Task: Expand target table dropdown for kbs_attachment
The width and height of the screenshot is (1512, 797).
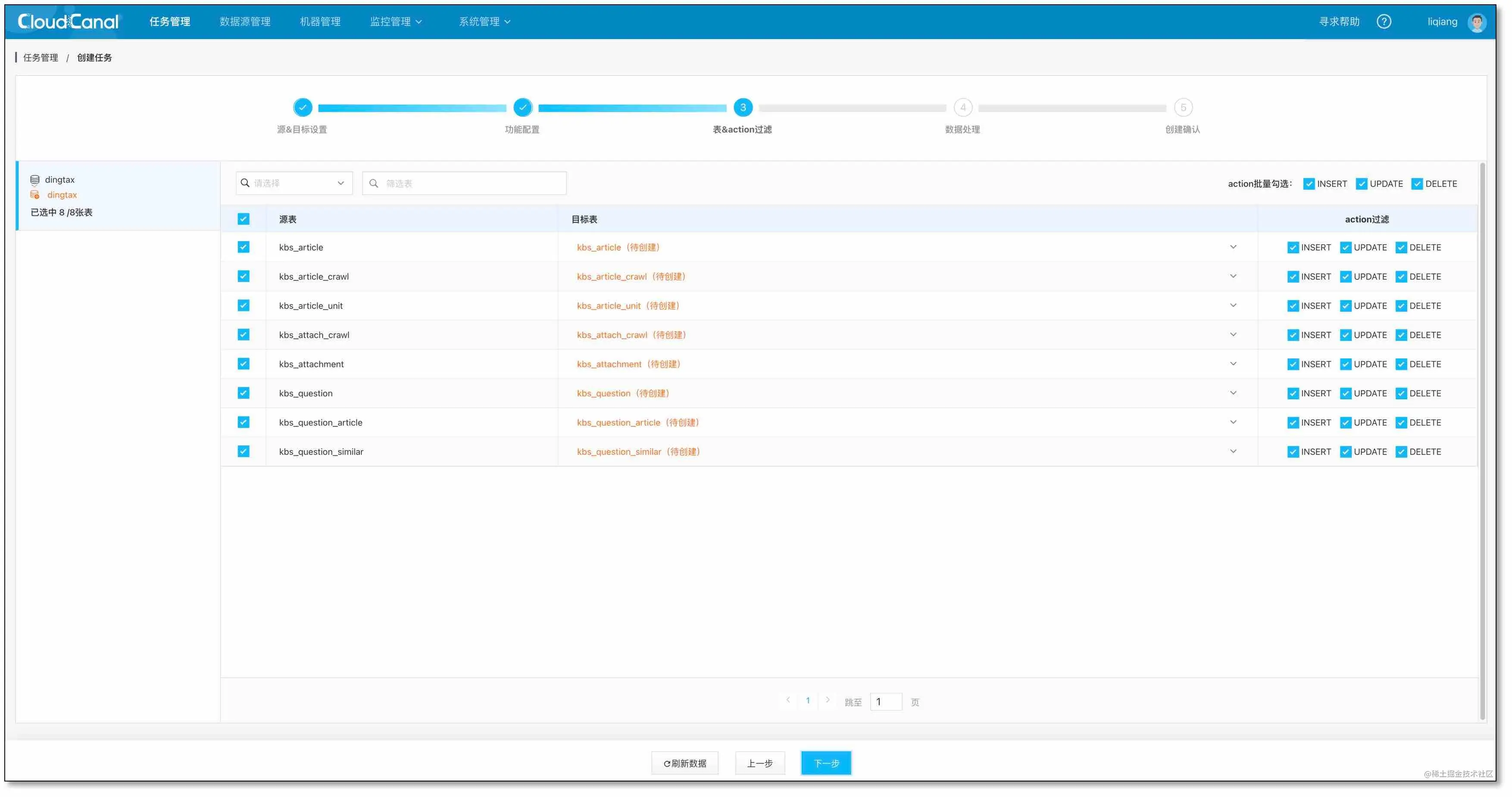Action: (1233, 364)
